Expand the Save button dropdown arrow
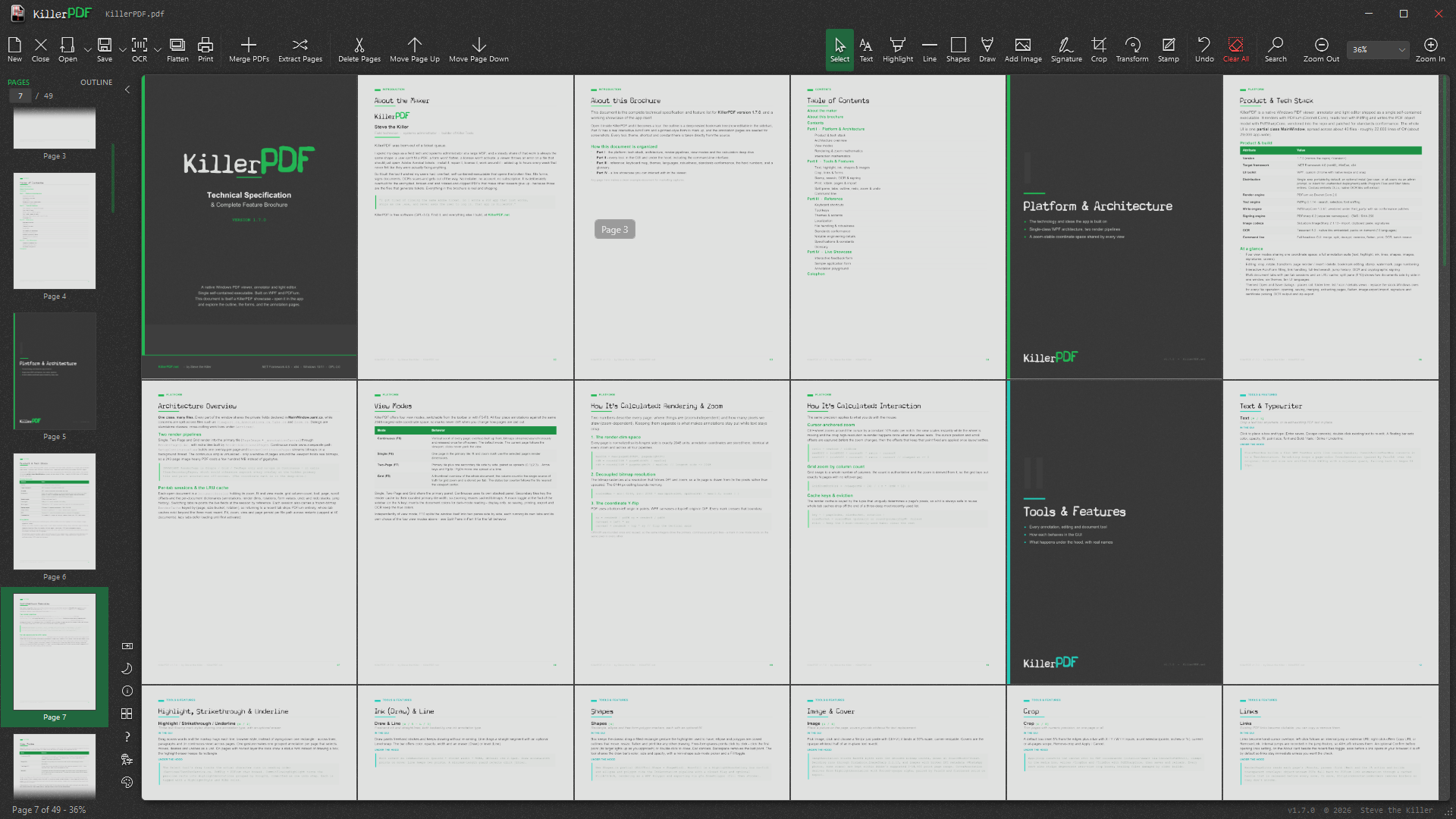This screenshot has height=819, width=1456. point(122,50)
